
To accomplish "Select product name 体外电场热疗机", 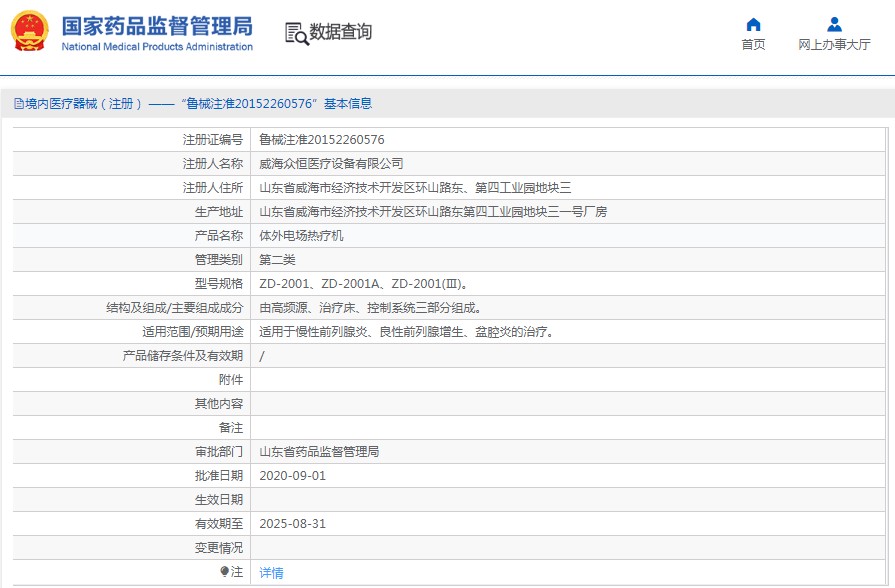I will [301, 236].
